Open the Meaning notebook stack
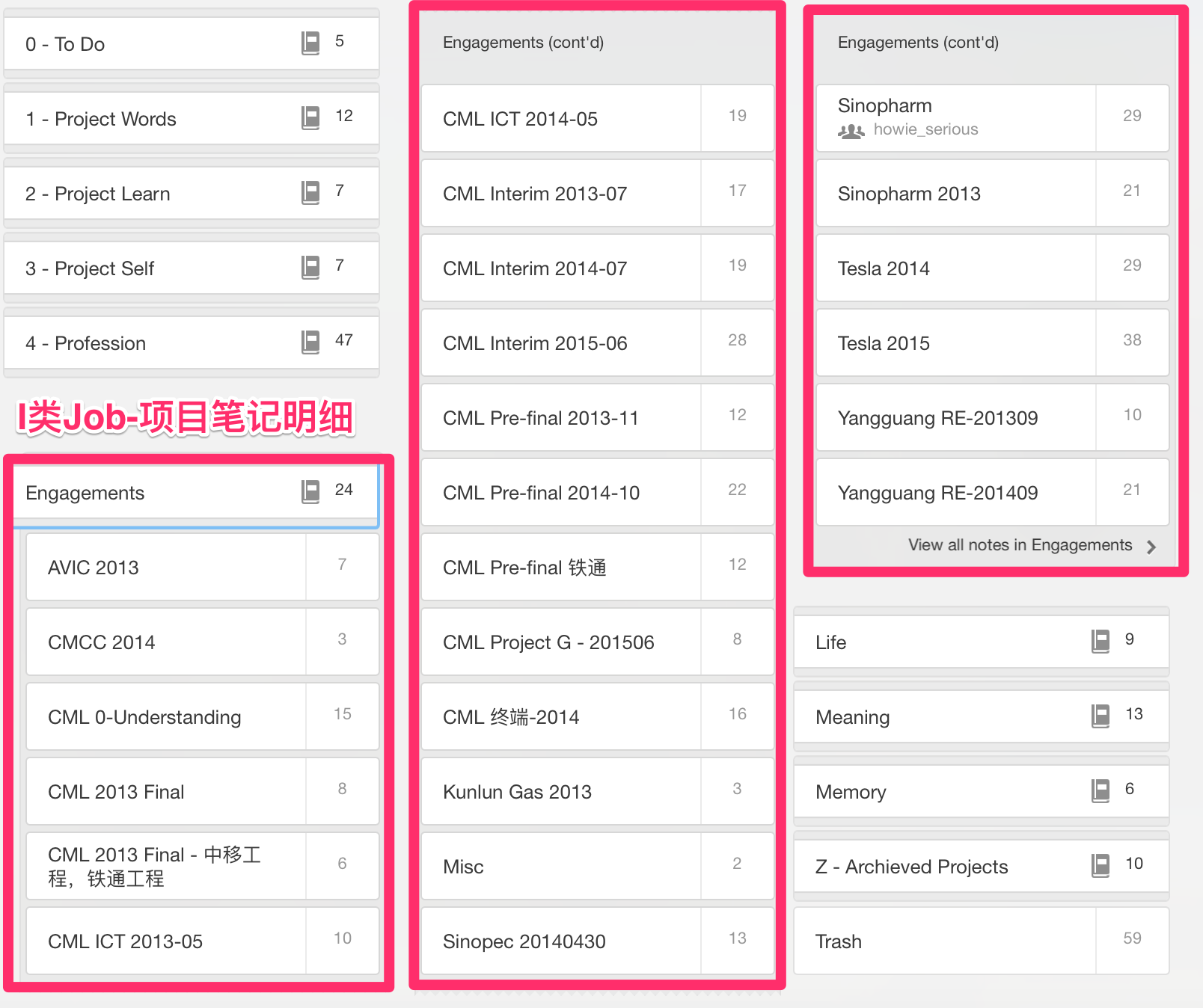Screen dimensions: 1203x1008 pyautogui.click(x=982, y=716)
